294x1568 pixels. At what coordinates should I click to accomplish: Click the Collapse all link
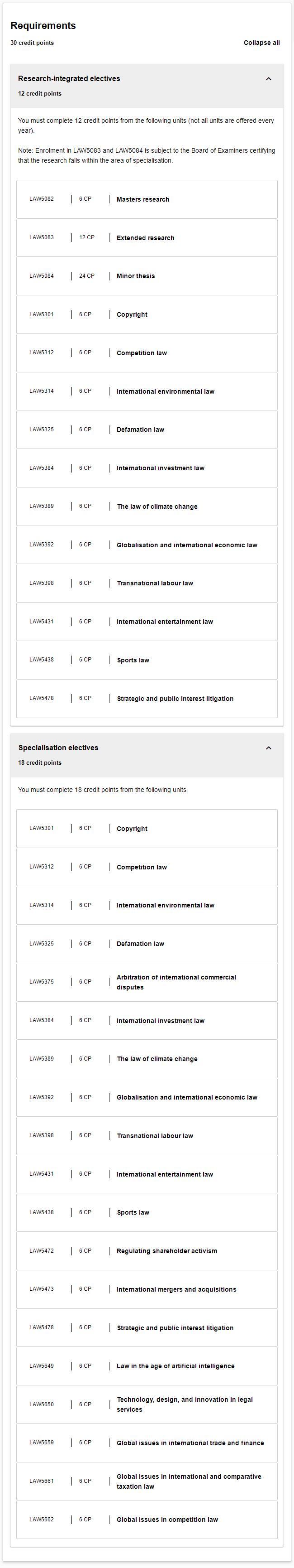point(262,43)
